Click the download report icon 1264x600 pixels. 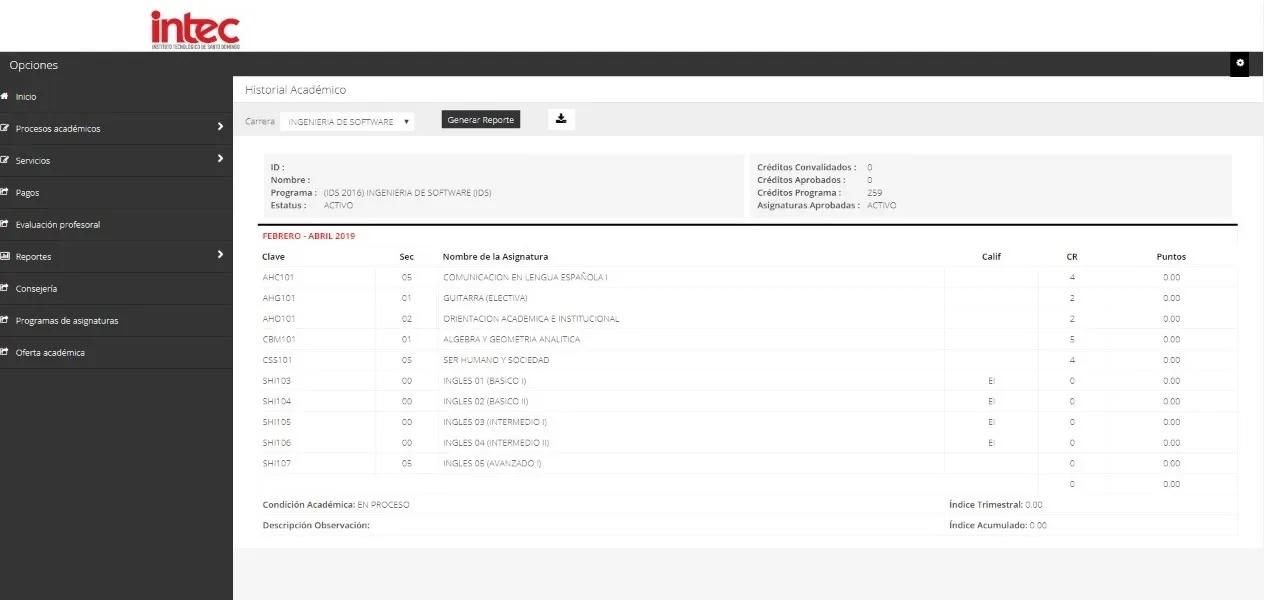560,118
